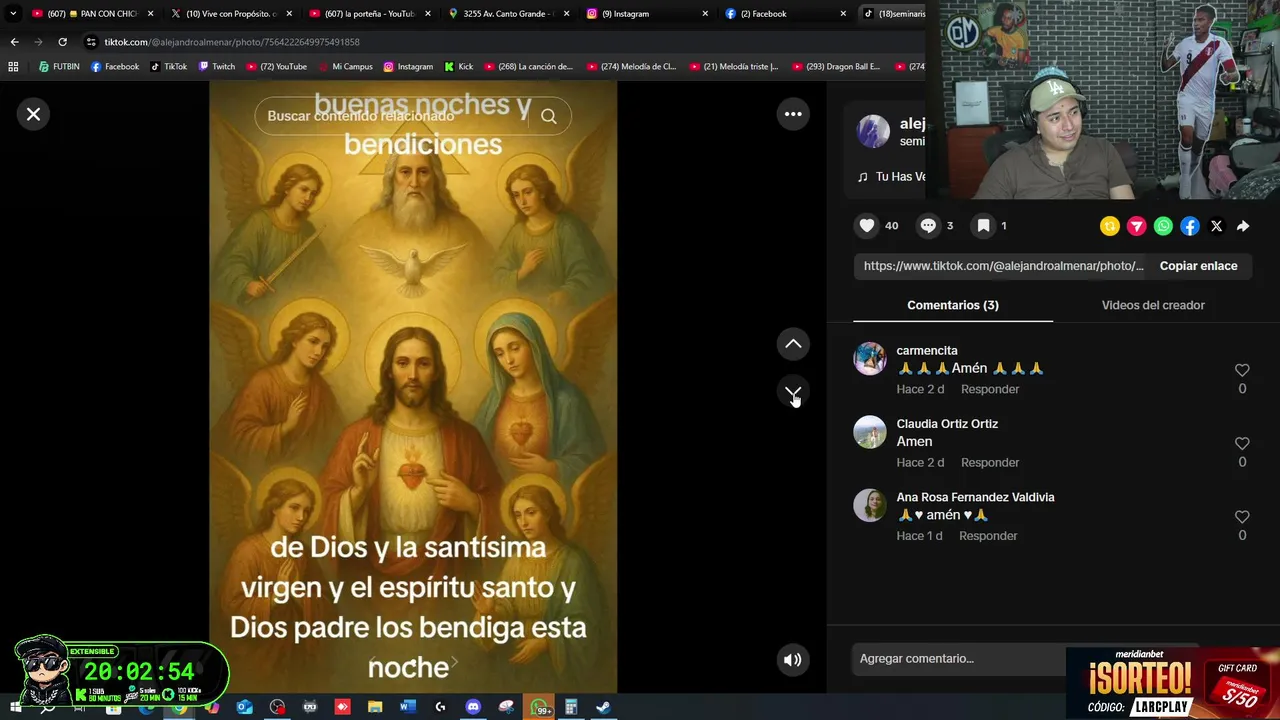Open Ana Rosa Fernandez Valdivia's avatar
Screen dimensions: 1280x720
870,505
